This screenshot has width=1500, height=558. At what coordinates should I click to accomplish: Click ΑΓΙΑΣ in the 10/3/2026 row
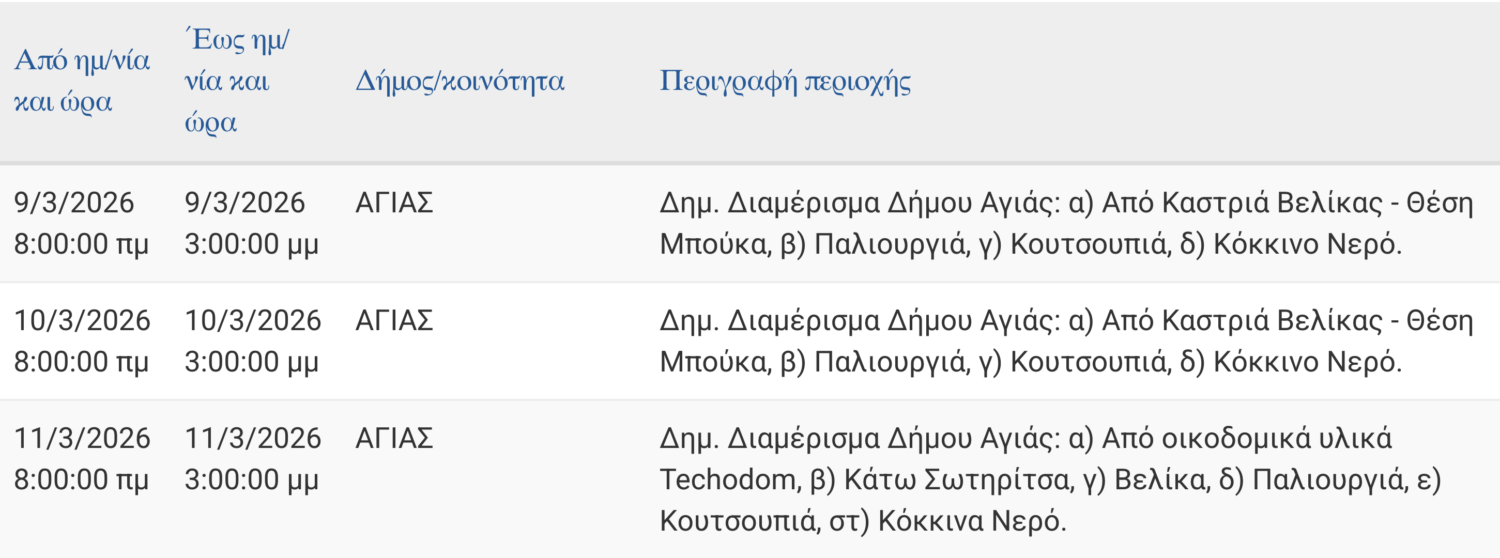point(394,321)
